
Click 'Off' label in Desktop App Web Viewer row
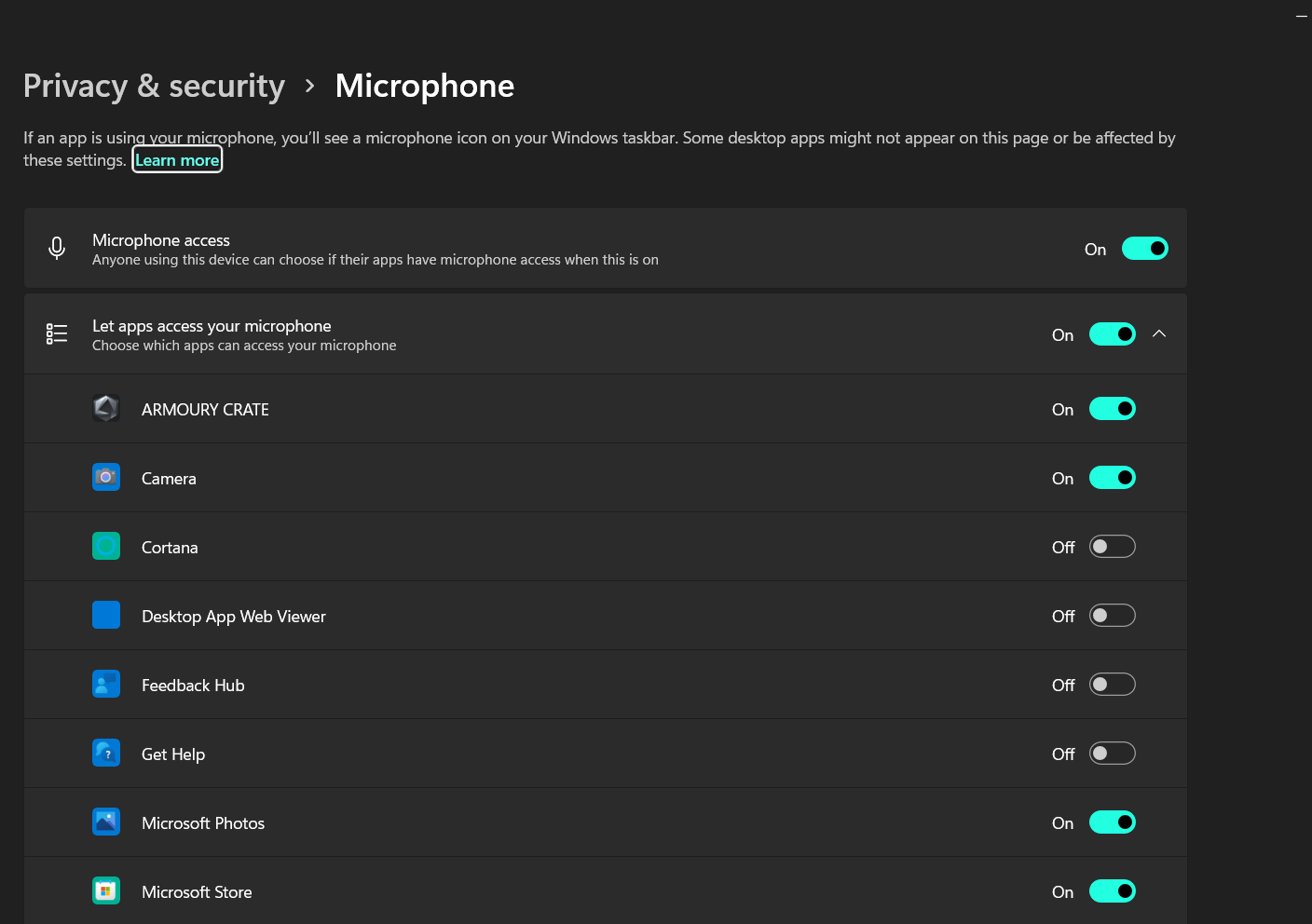(1063, 617)
